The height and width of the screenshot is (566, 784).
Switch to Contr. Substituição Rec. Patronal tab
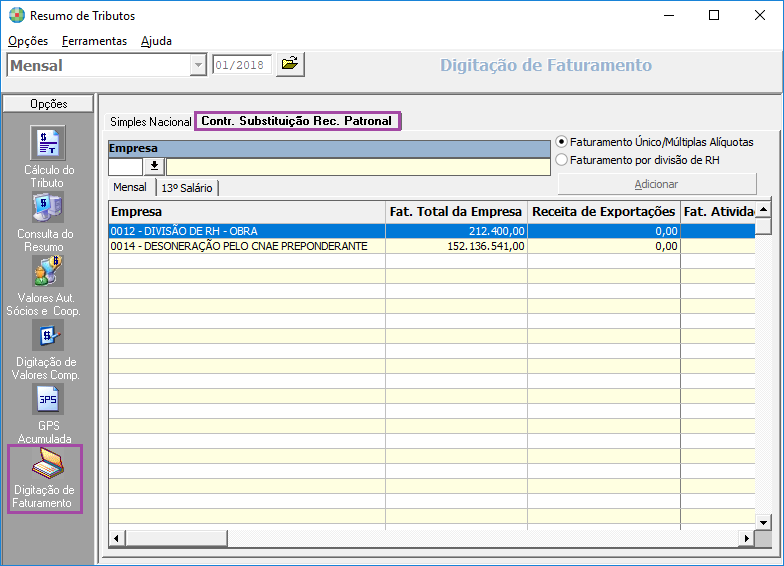coord(297,121)
